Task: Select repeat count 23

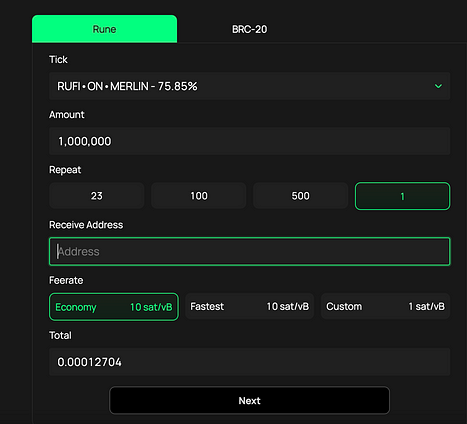Action: click(97, 196)
